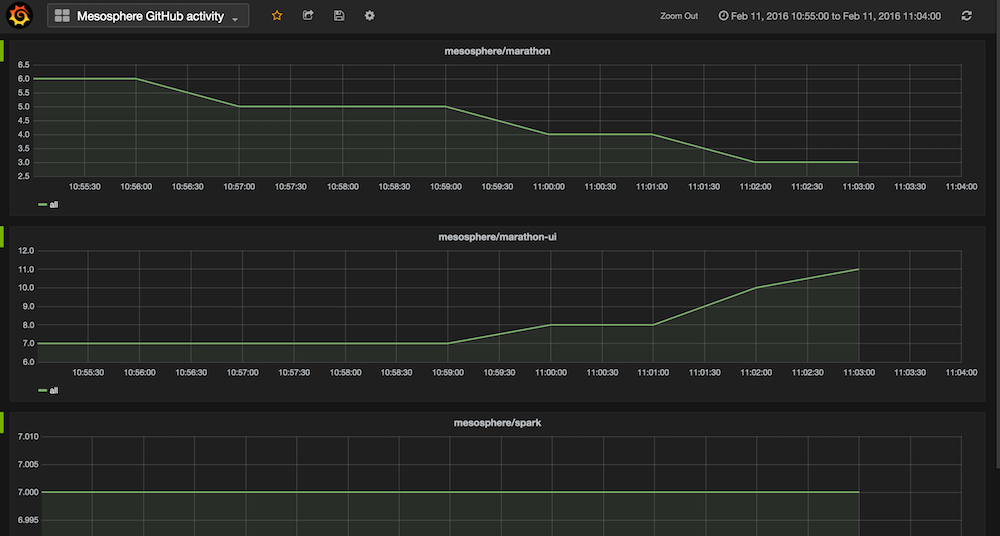
Task: Star this dashboard as favorite
Action: [x=277, y=16]
